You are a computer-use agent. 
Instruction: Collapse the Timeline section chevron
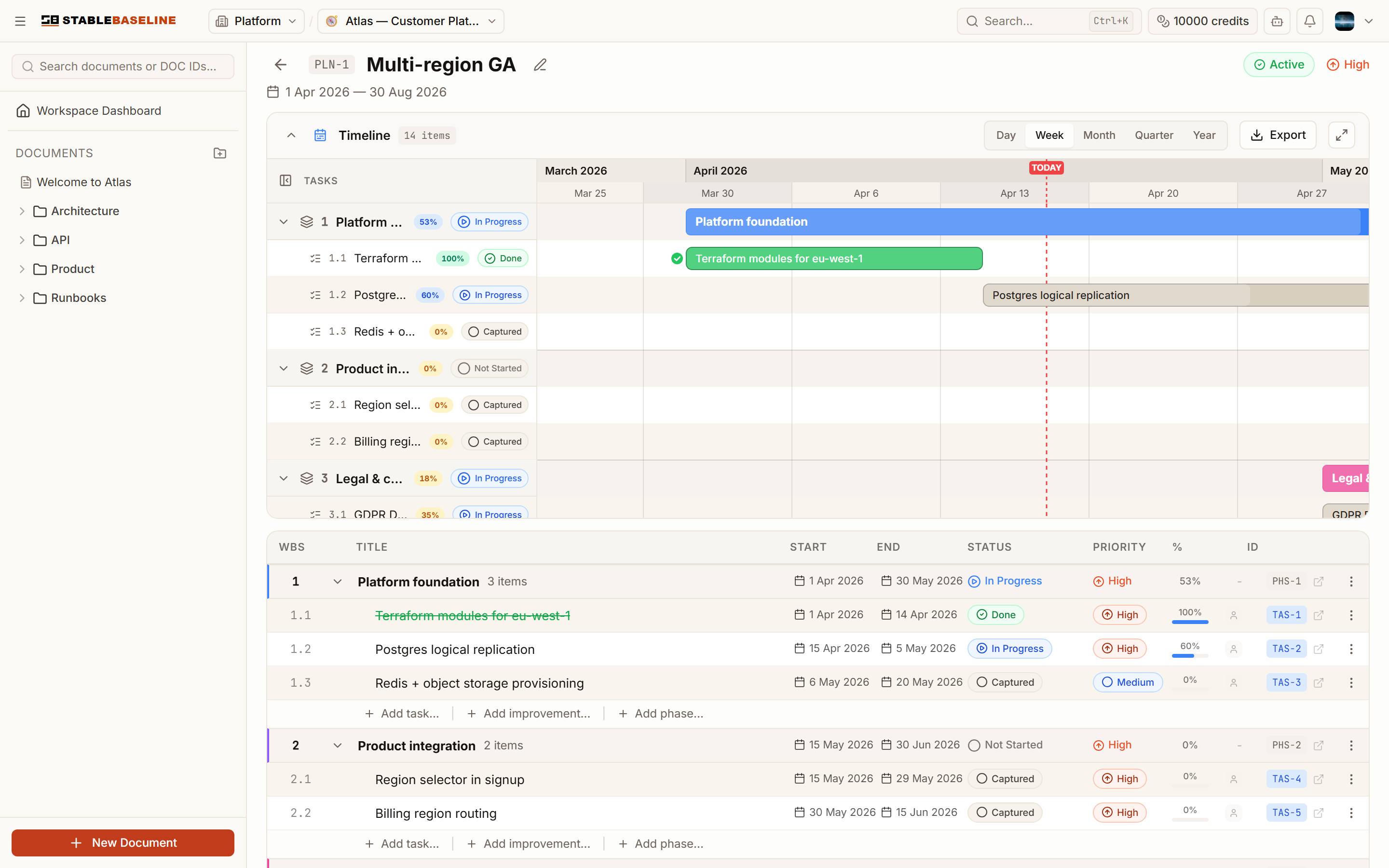coord(291,136)
